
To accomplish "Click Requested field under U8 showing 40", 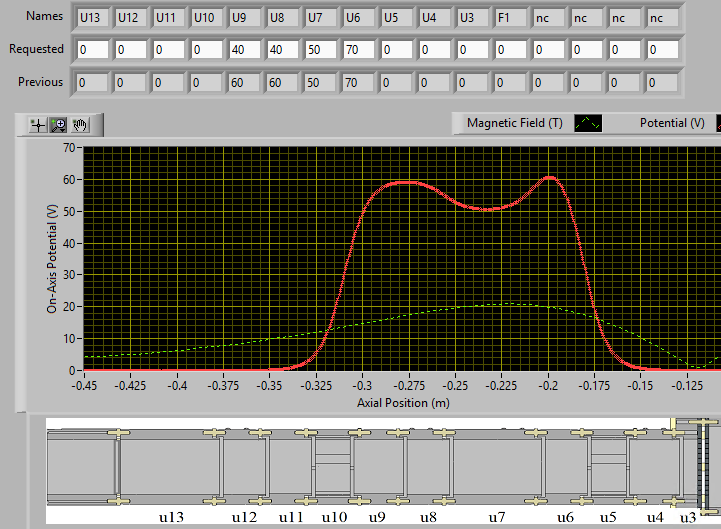I will click(x=283, y=50).
